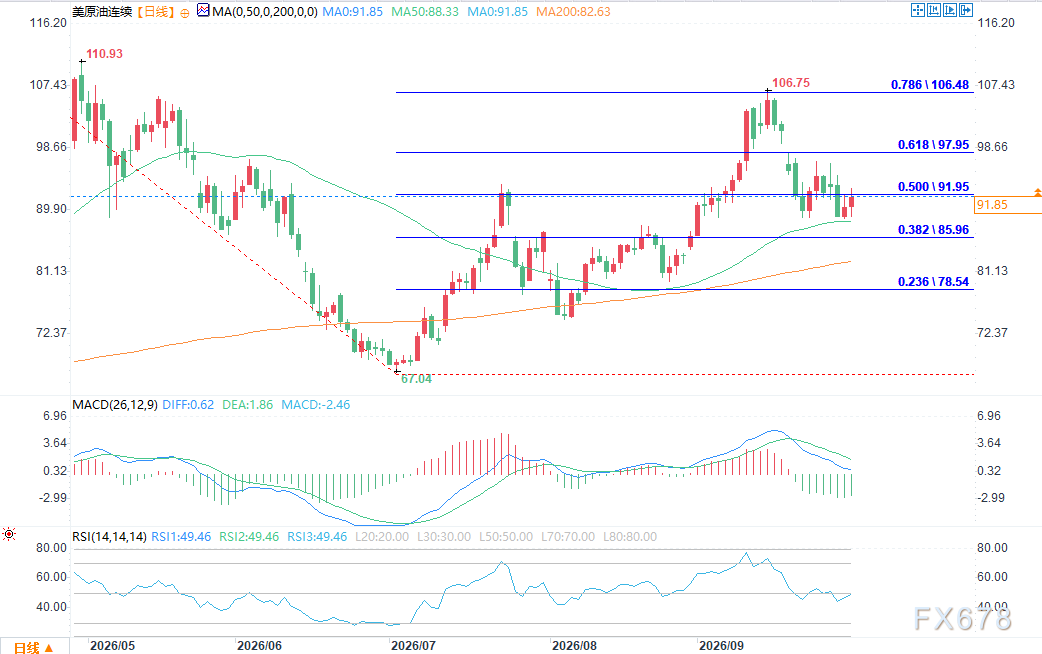This screenshot has width=1042, height=654.
Task: Click the shift-chart-right axis icon
Action: (x=950, y=10)
